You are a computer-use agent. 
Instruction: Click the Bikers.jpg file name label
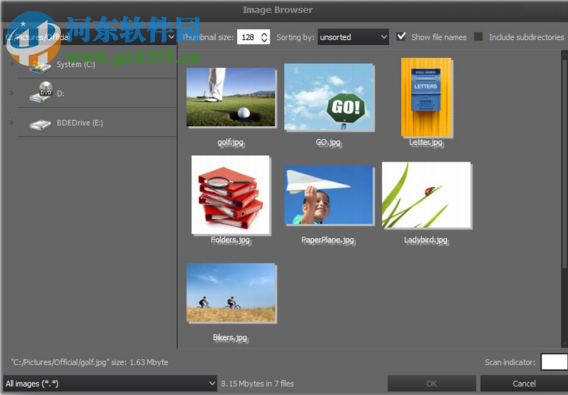click(x=230, y=338)
